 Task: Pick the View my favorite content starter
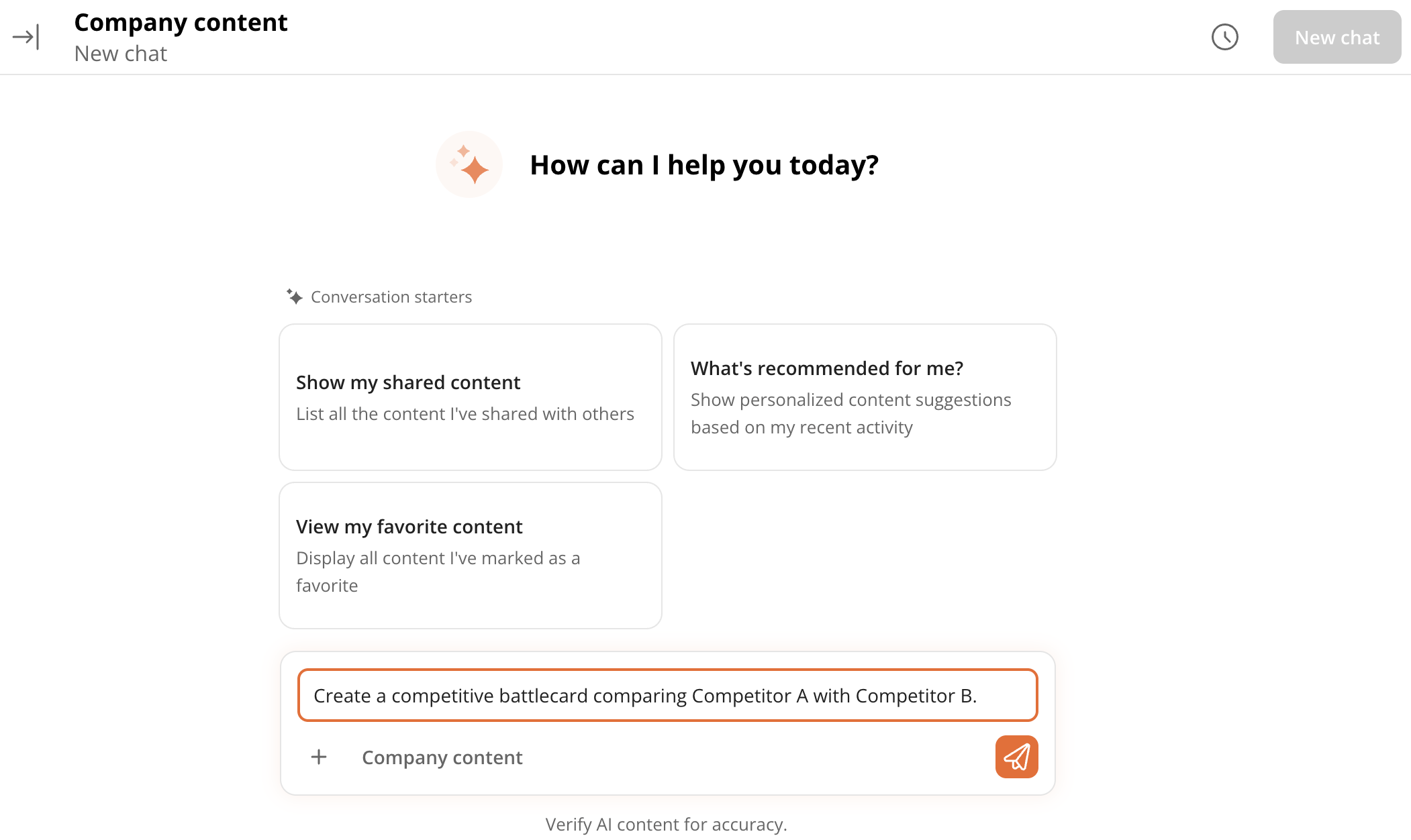pos(471,556)
